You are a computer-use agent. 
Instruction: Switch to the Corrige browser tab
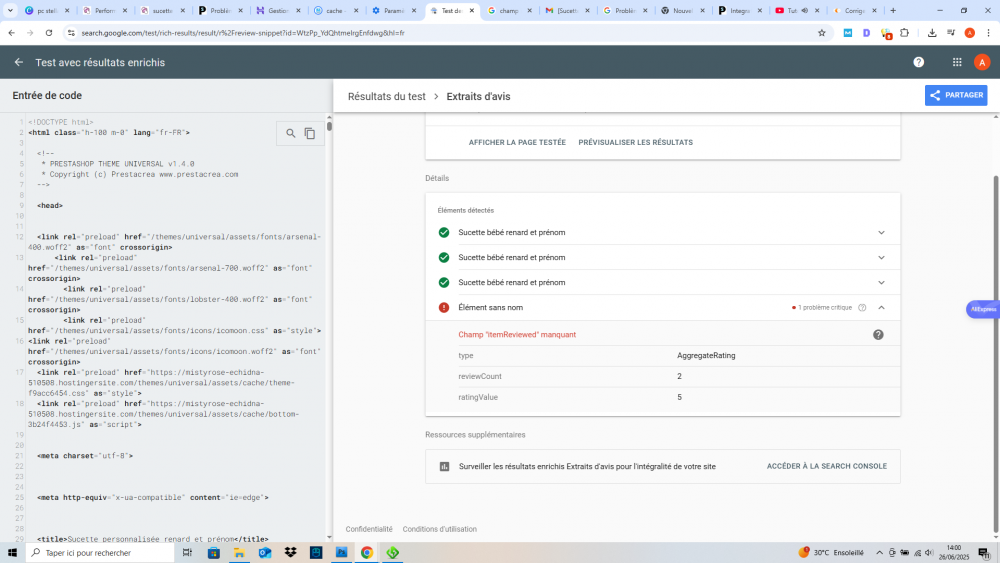click(x=855, y=11)
